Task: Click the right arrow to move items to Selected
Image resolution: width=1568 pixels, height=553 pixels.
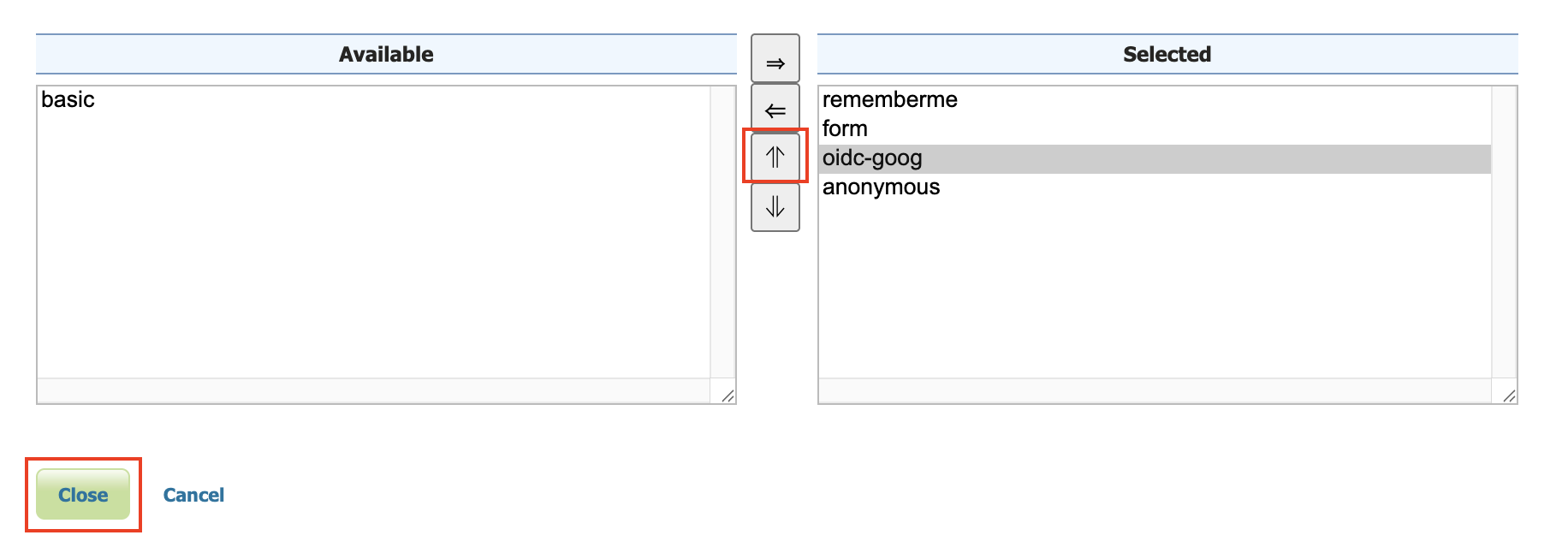Action: pyautogui.click(x=775, y=59)
